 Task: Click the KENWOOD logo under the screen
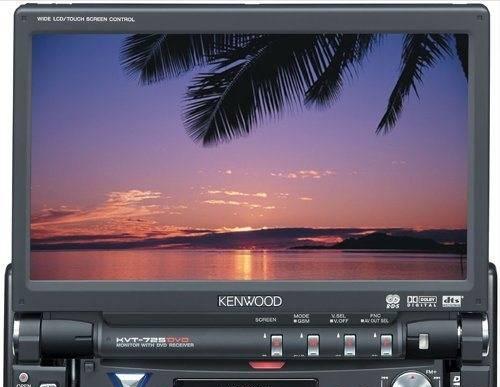250,301
